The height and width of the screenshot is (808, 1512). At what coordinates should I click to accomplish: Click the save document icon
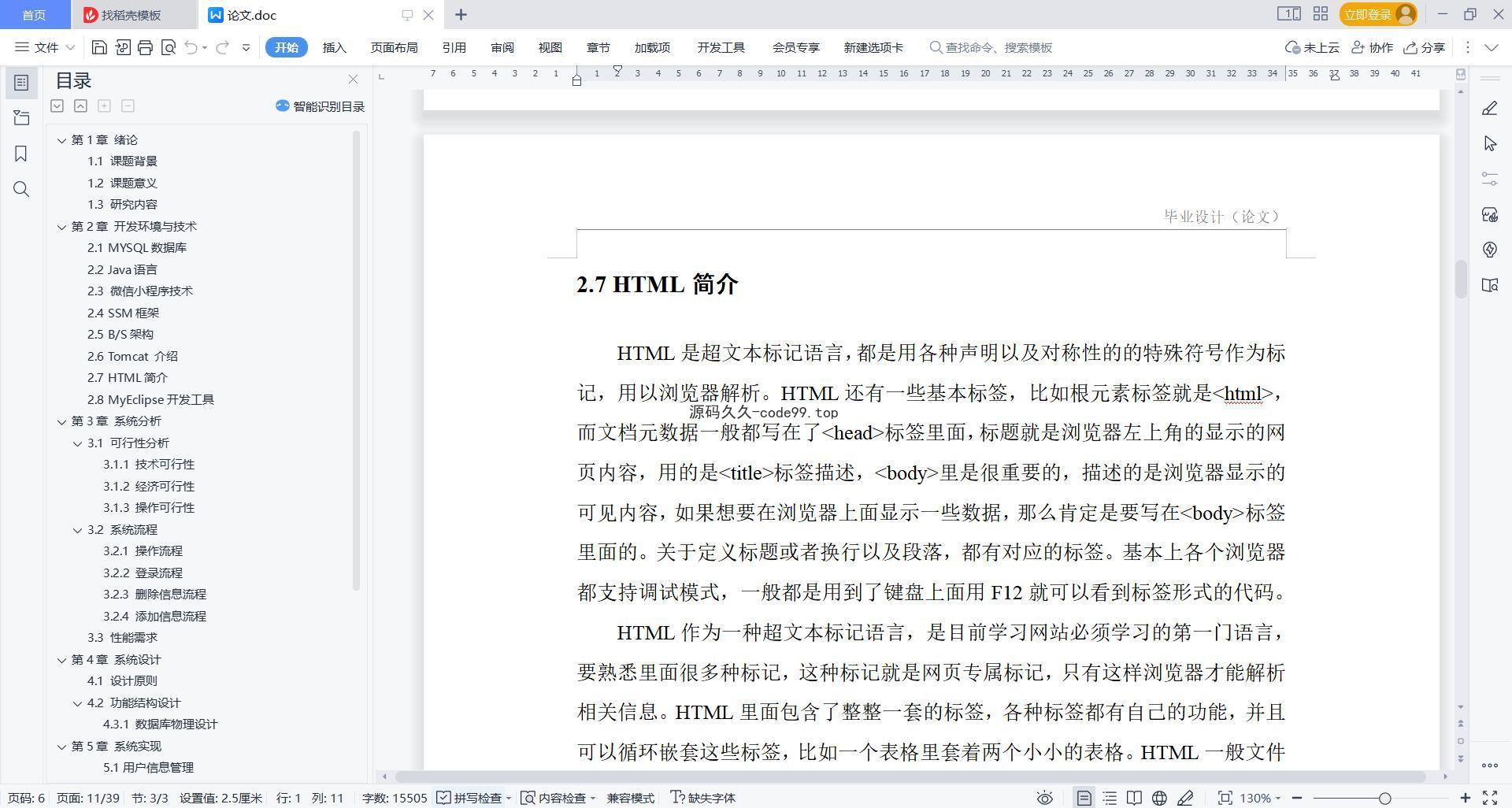click(99, 47)
